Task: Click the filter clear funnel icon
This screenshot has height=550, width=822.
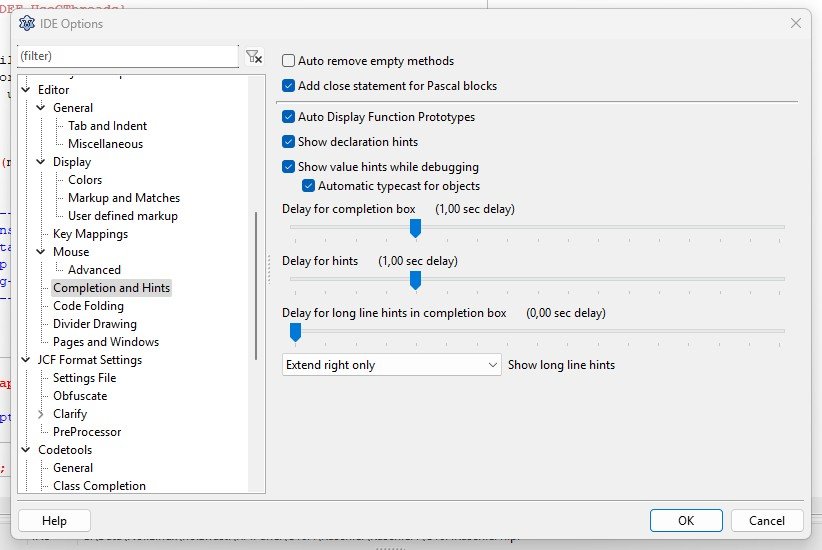Action: tap(254, 57)
